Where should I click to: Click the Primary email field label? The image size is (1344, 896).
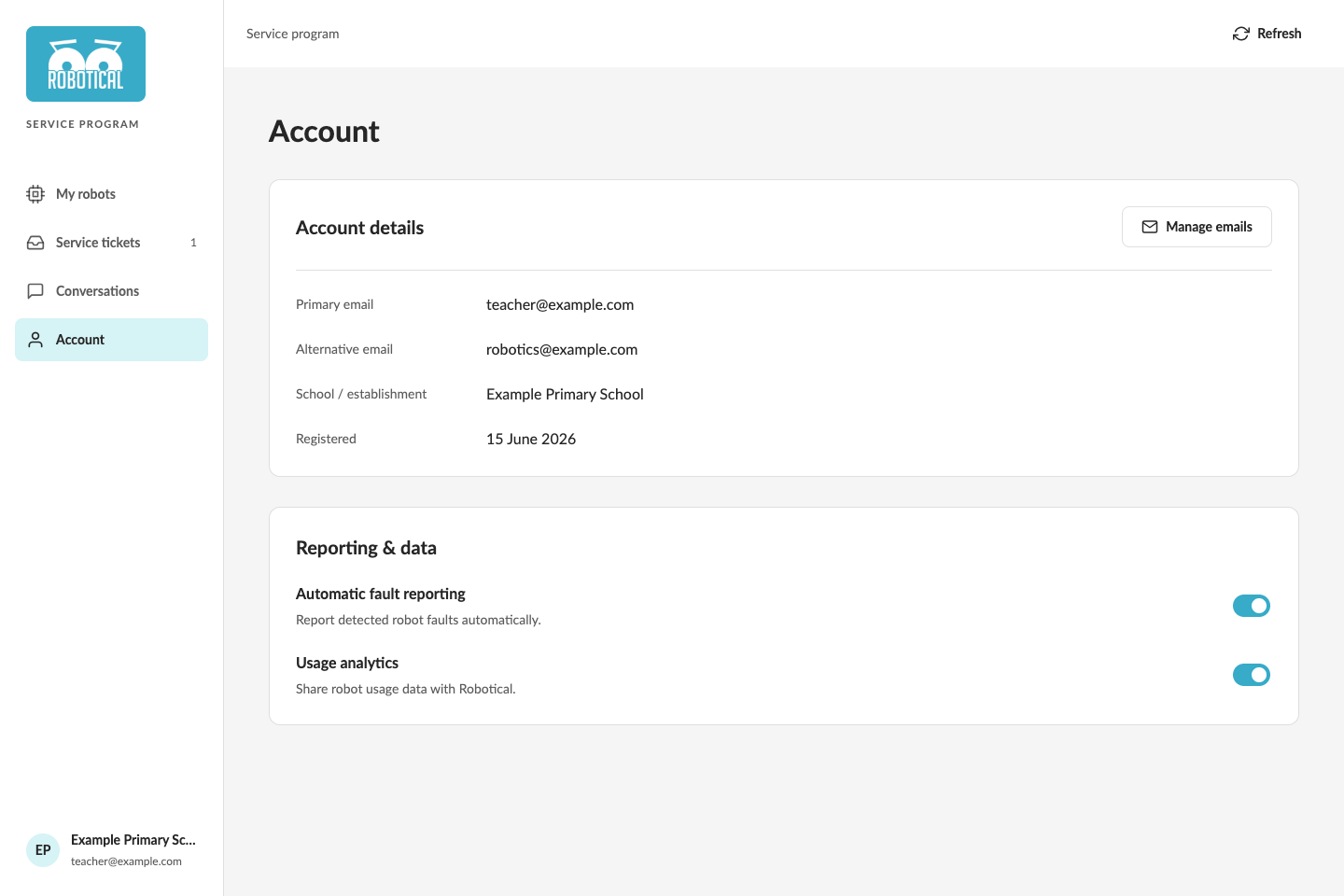[x=334, y=304]
